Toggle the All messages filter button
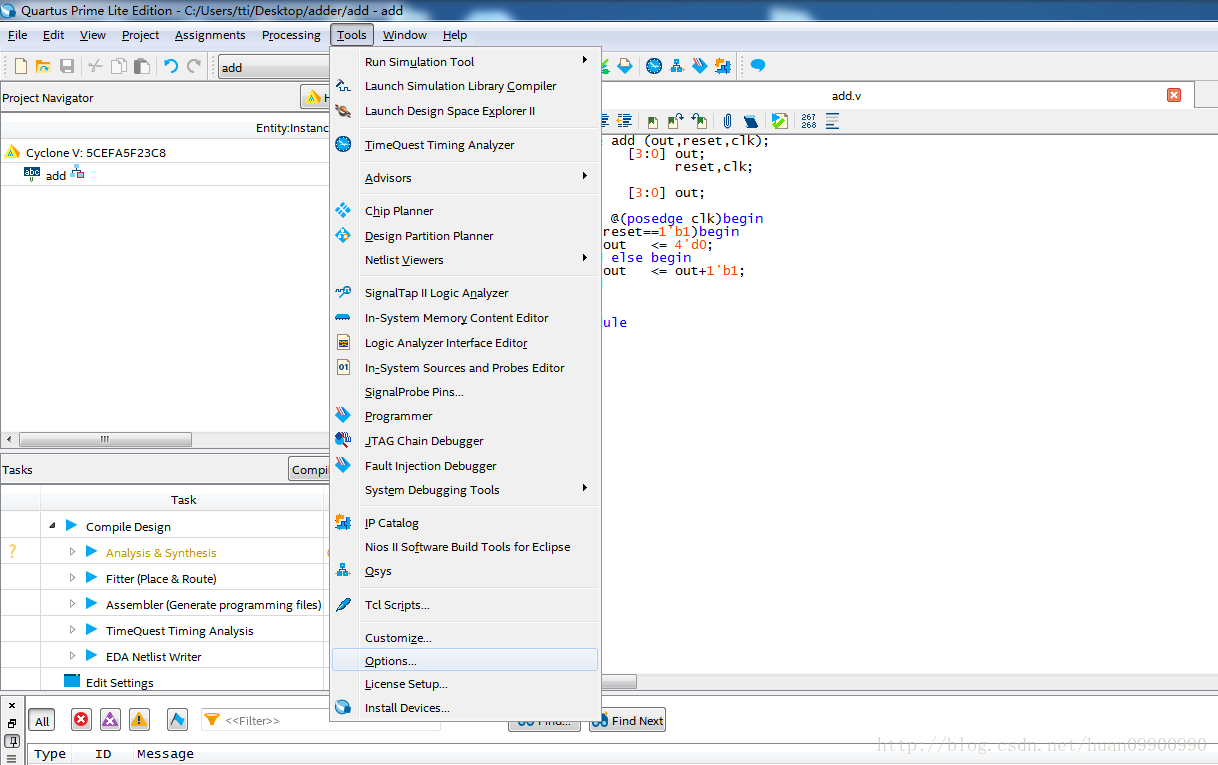 (x=42, y=720)
